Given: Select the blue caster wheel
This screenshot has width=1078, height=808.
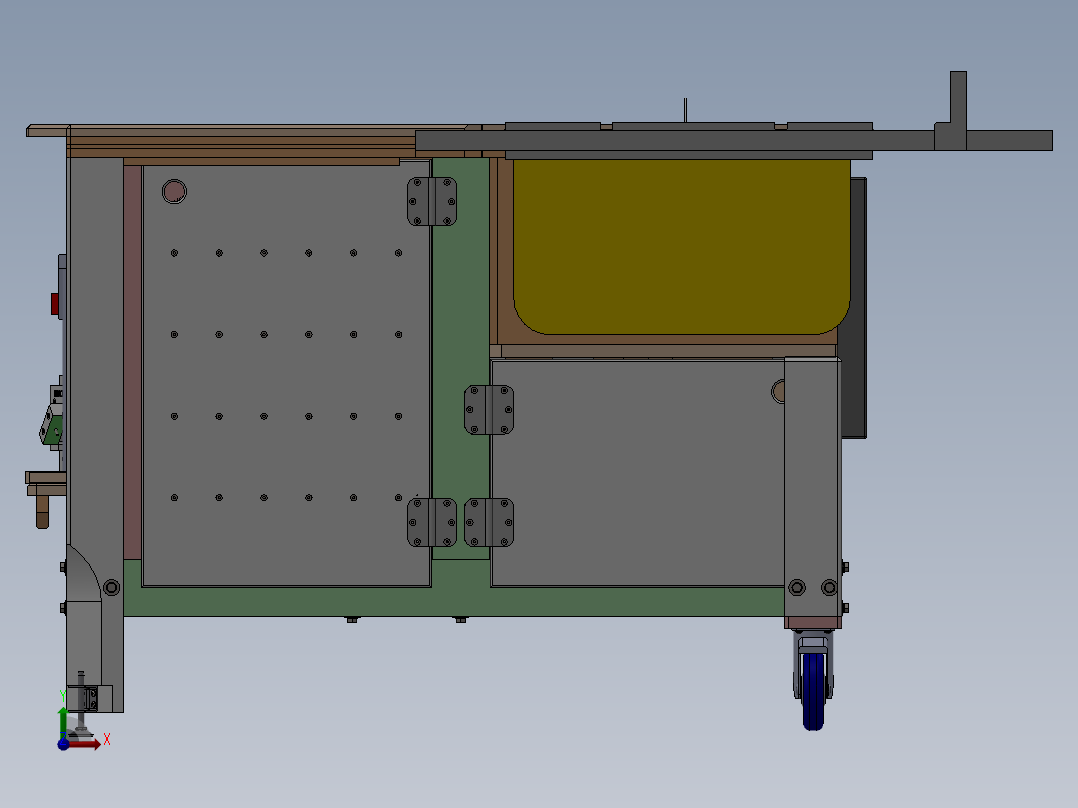Looking at the screenshot, I should point(813,690).
